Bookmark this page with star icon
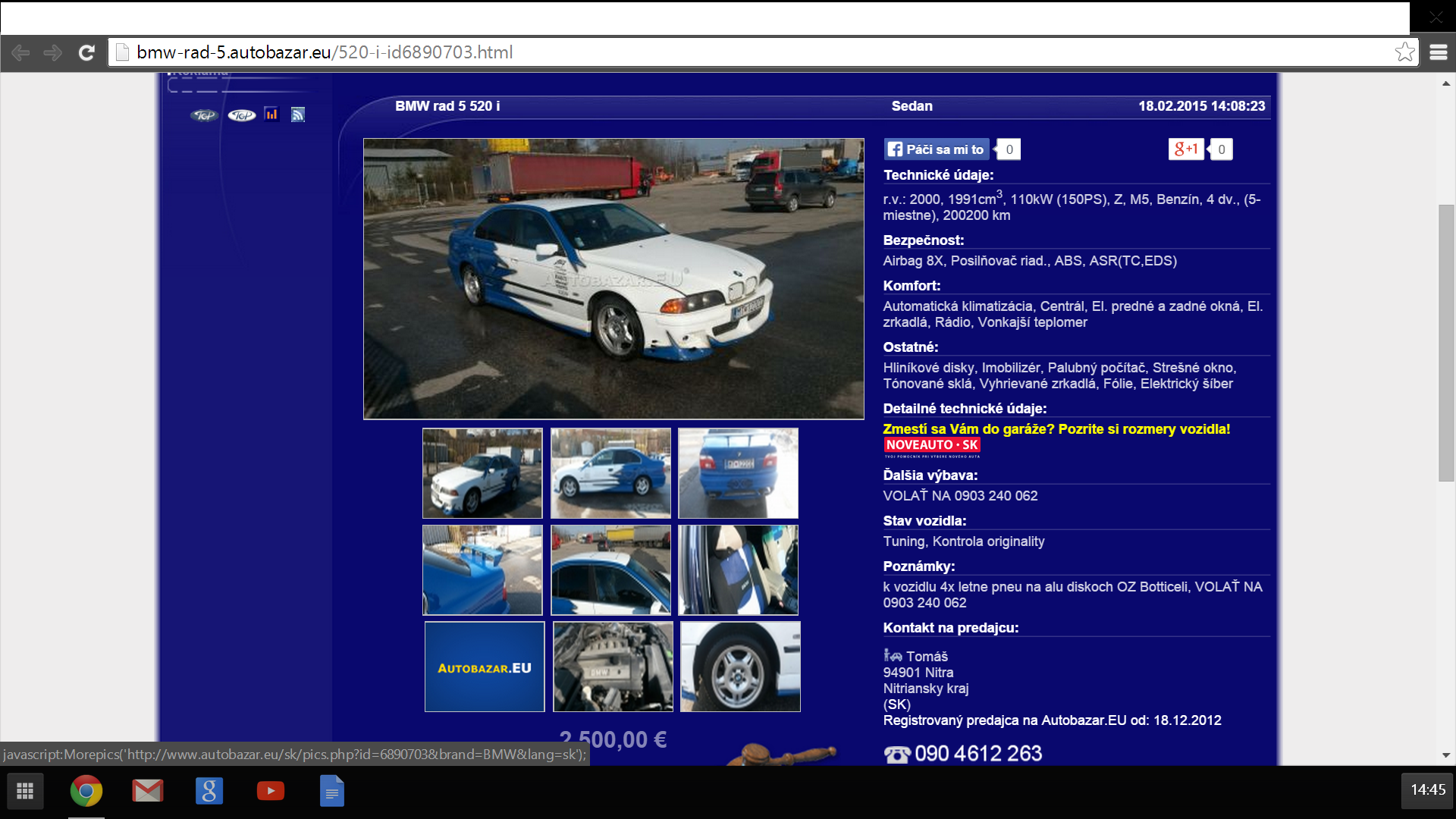Viewport: 1456px width, 819px height. [1404, 52]
